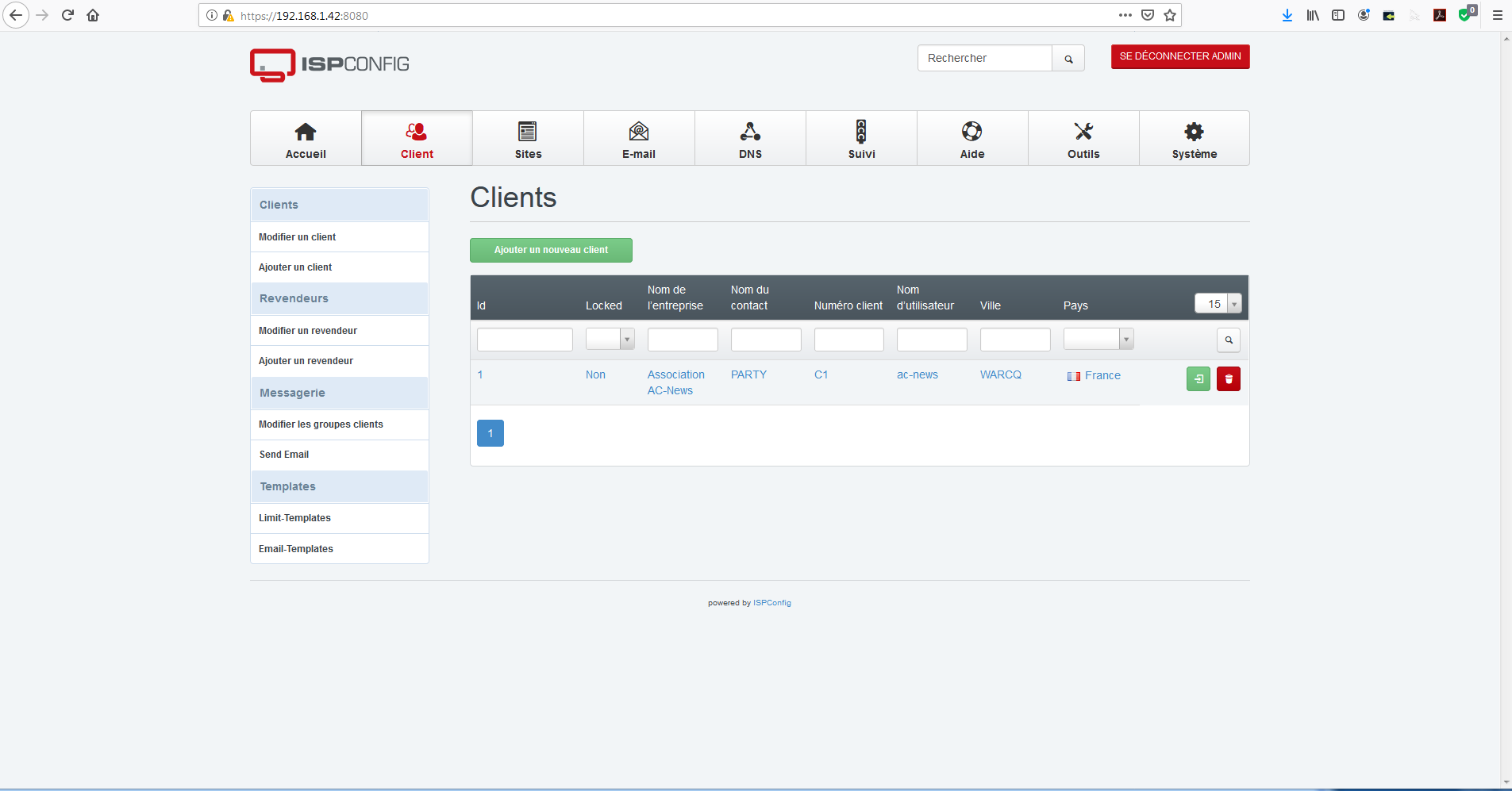This screenshot has width=1512, height=791.
Task: Click the ISPConfig logo
Action: 329,65
